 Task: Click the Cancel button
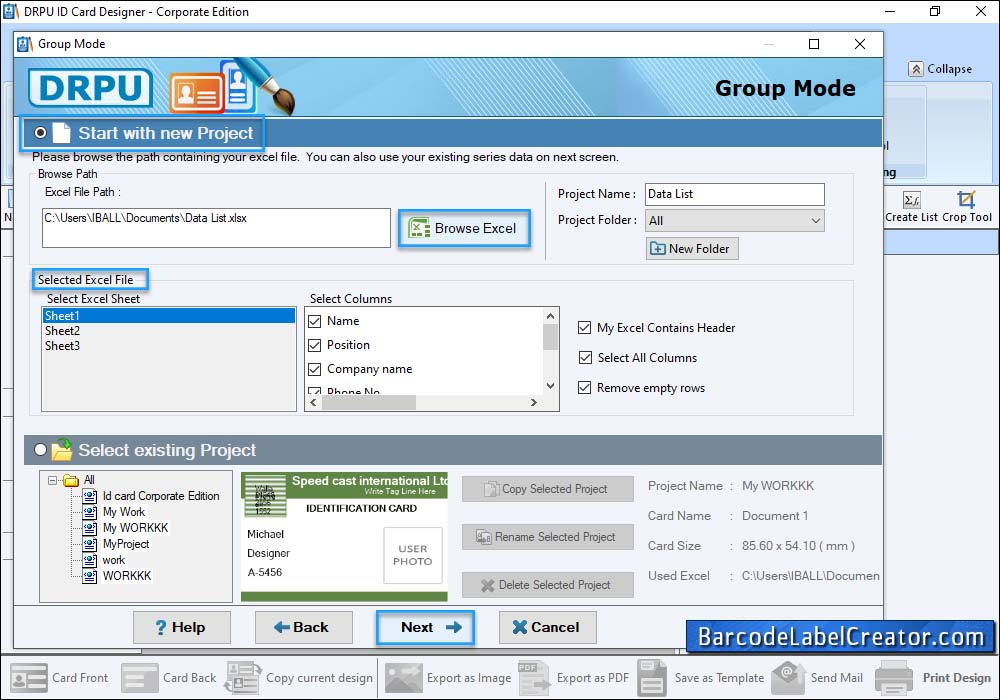[x=548, y=627]
